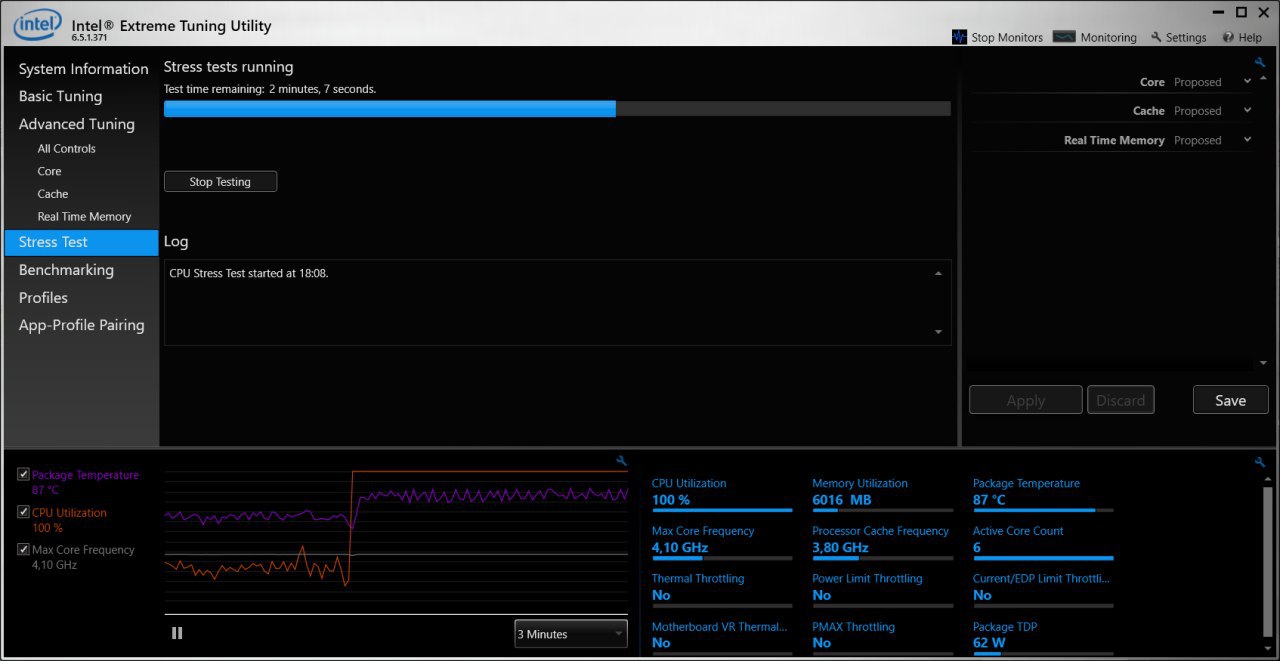Select the Stress Test section

click(81, 242)
